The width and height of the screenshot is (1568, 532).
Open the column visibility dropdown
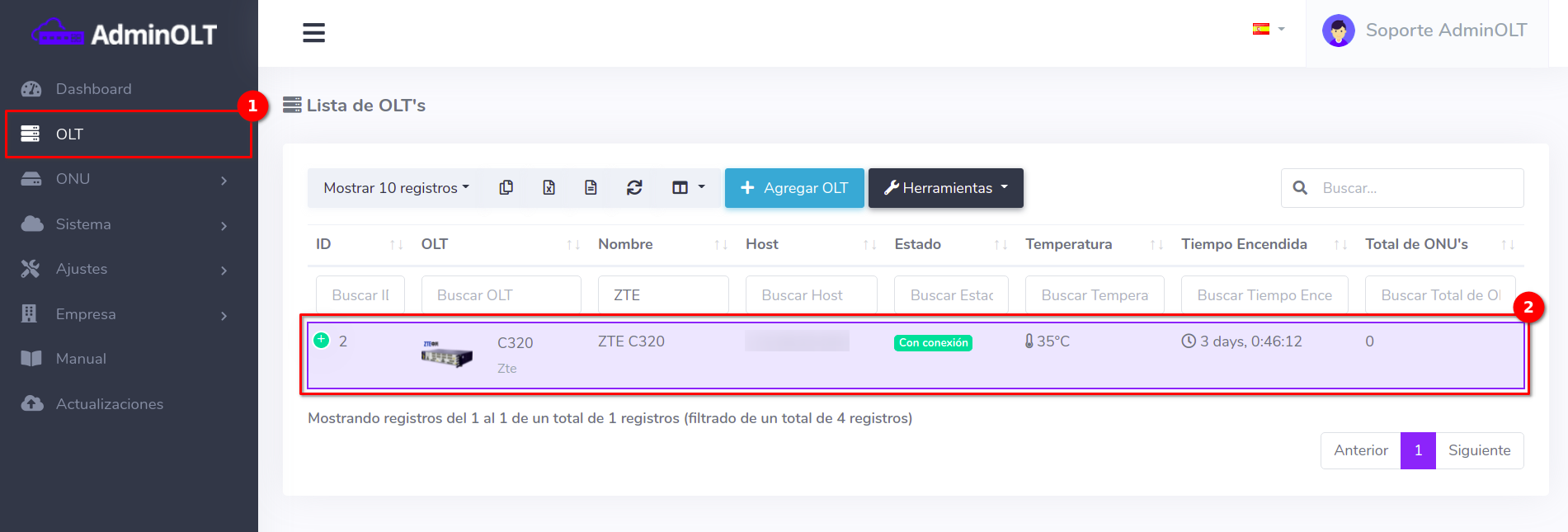pos(688,188)
